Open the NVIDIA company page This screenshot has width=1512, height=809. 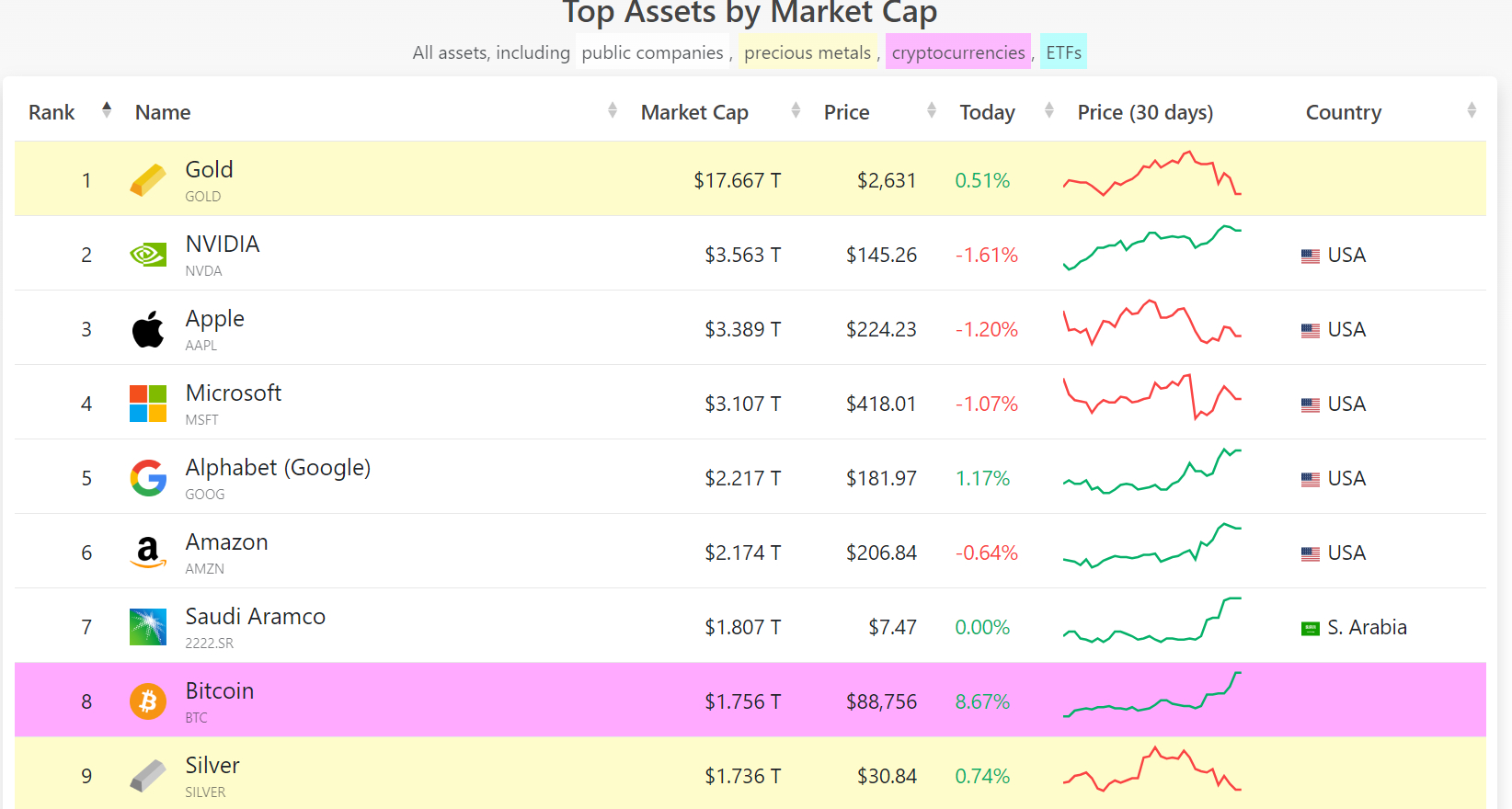tap(223, 245)
